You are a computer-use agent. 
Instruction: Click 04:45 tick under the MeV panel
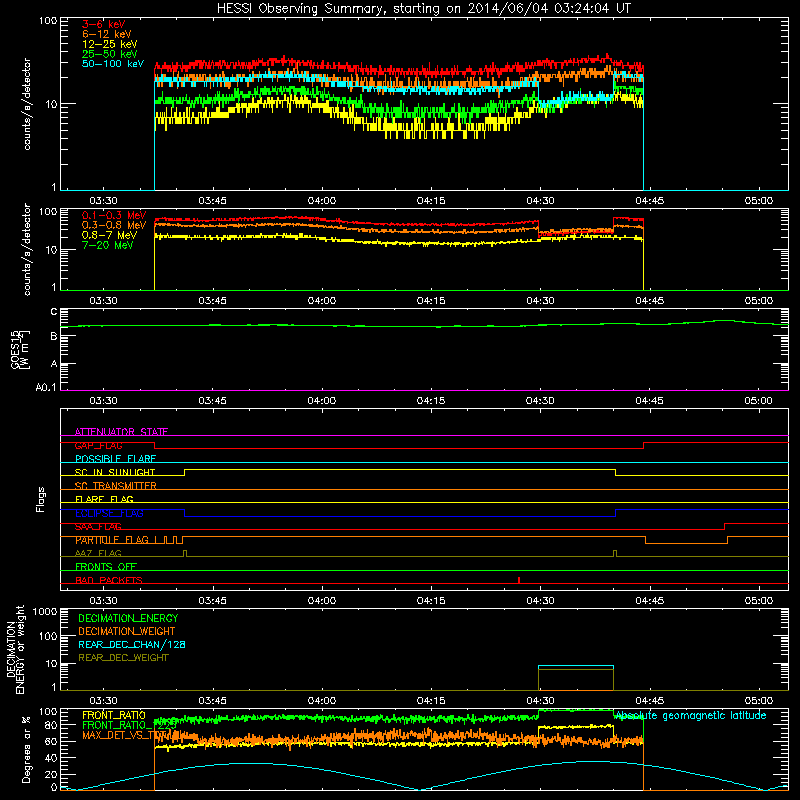click(649, 301)
